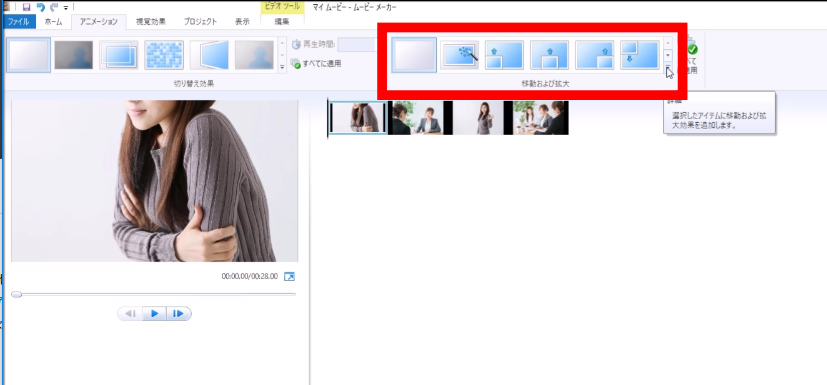
Task: Open the quick access toolbar customize dropdown
Action: (x=66, y=8)
